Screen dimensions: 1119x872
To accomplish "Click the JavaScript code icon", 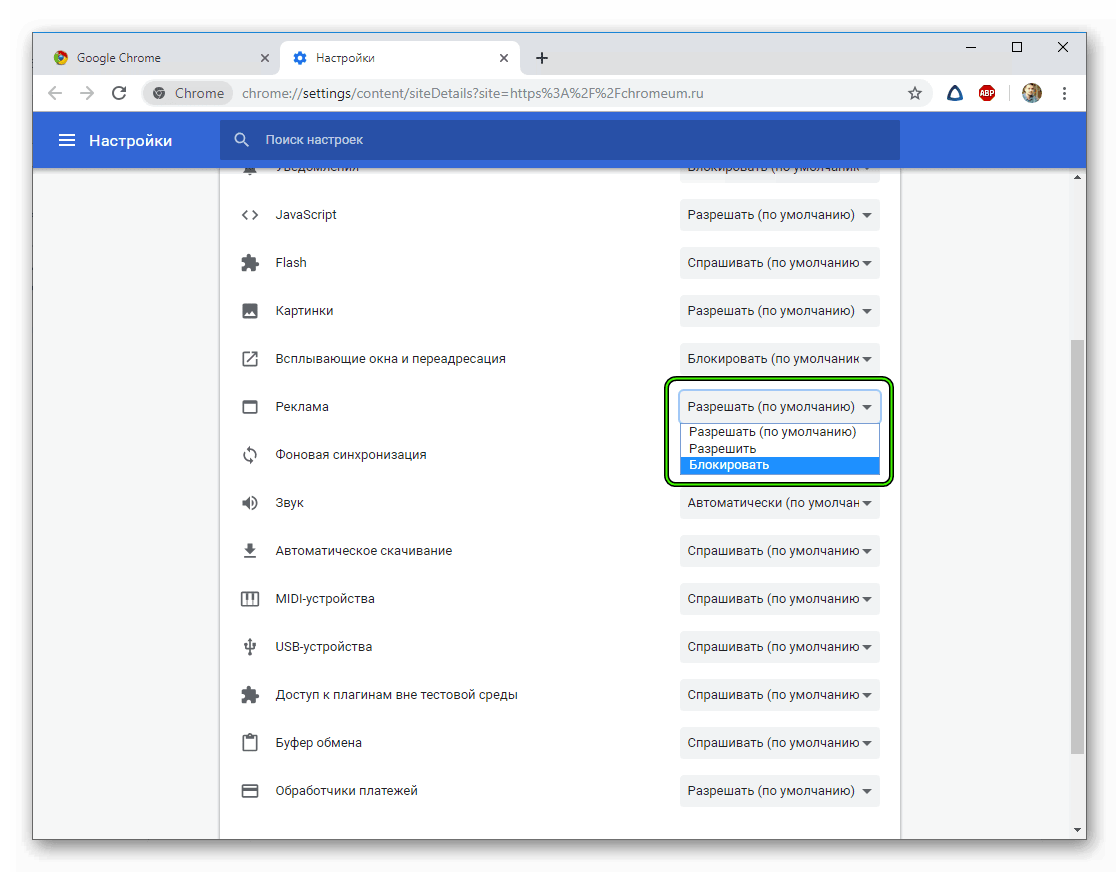I will (x=250, y=215).
